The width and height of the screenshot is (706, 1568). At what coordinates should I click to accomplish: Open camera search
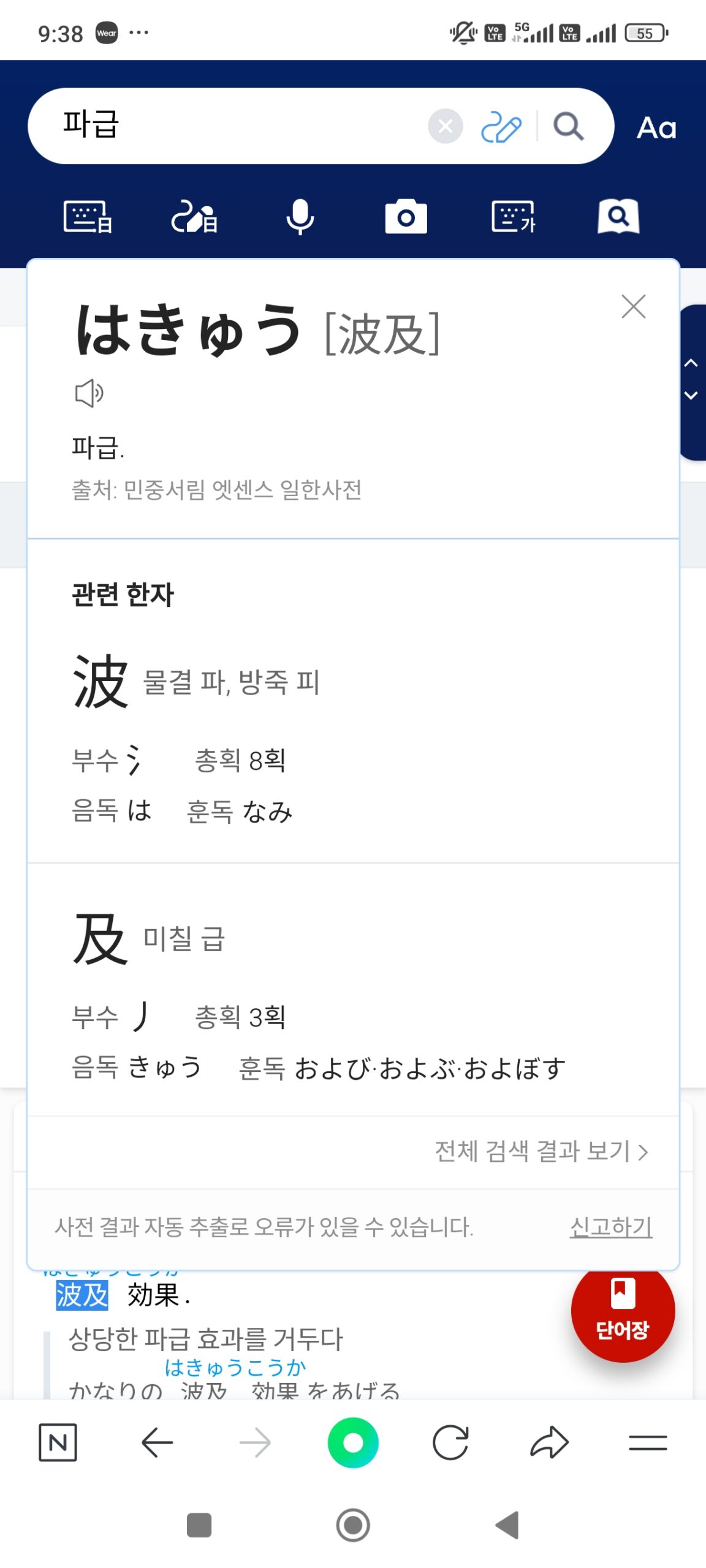[x=406, y=217]
